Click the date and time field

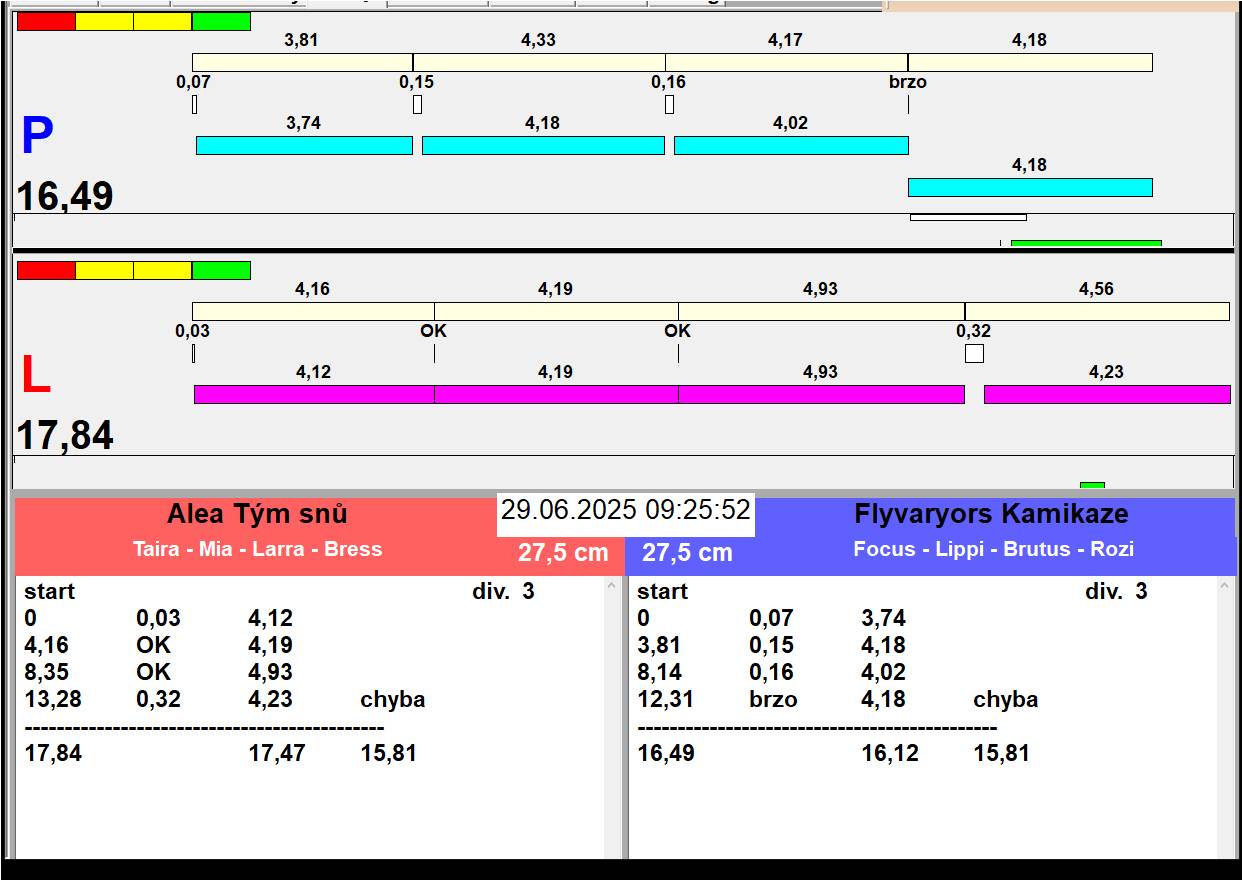625,511
